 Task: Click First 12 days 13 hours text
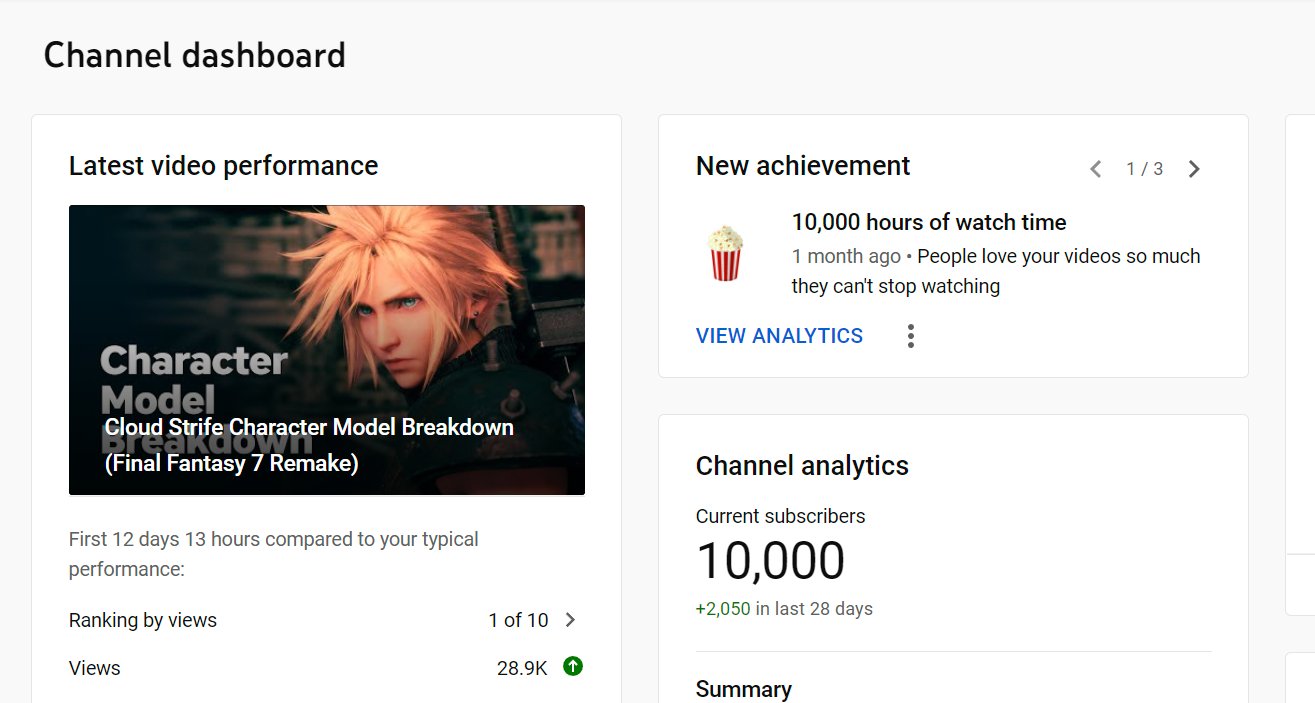pyautogui.click(x=274, y=554)
